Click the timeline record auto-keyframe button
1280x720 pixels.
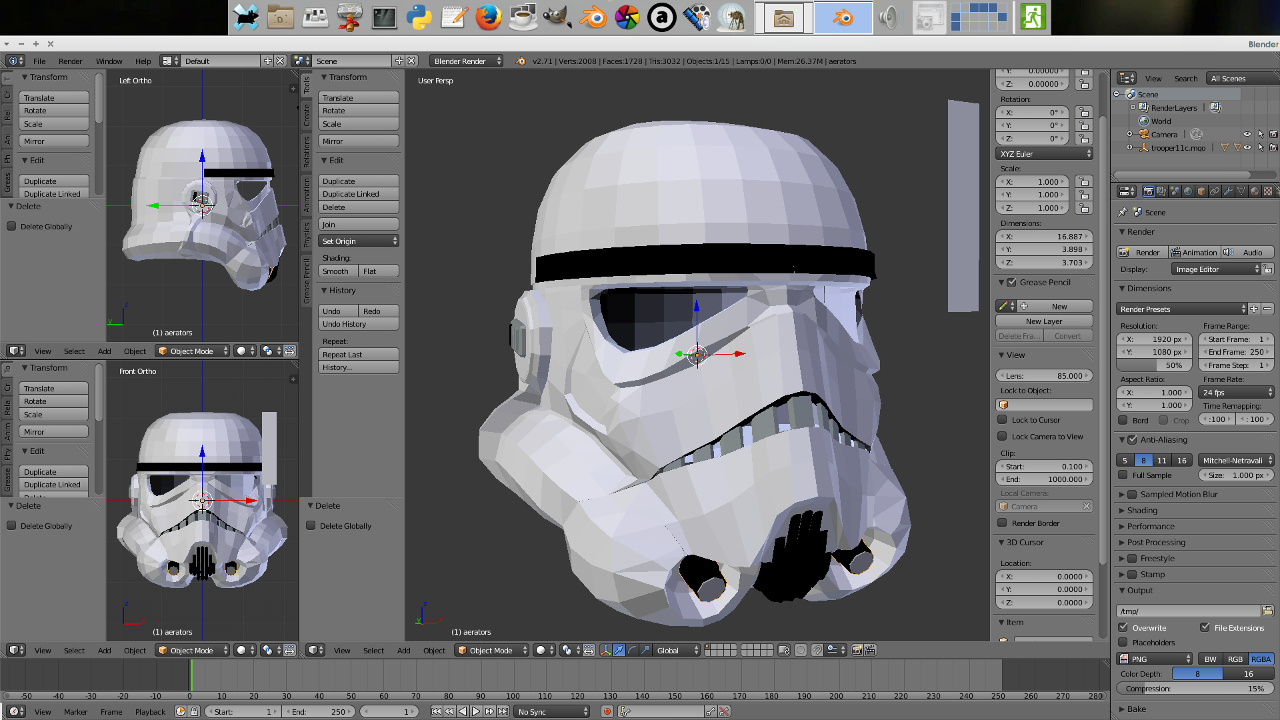(x=607, y=711)
